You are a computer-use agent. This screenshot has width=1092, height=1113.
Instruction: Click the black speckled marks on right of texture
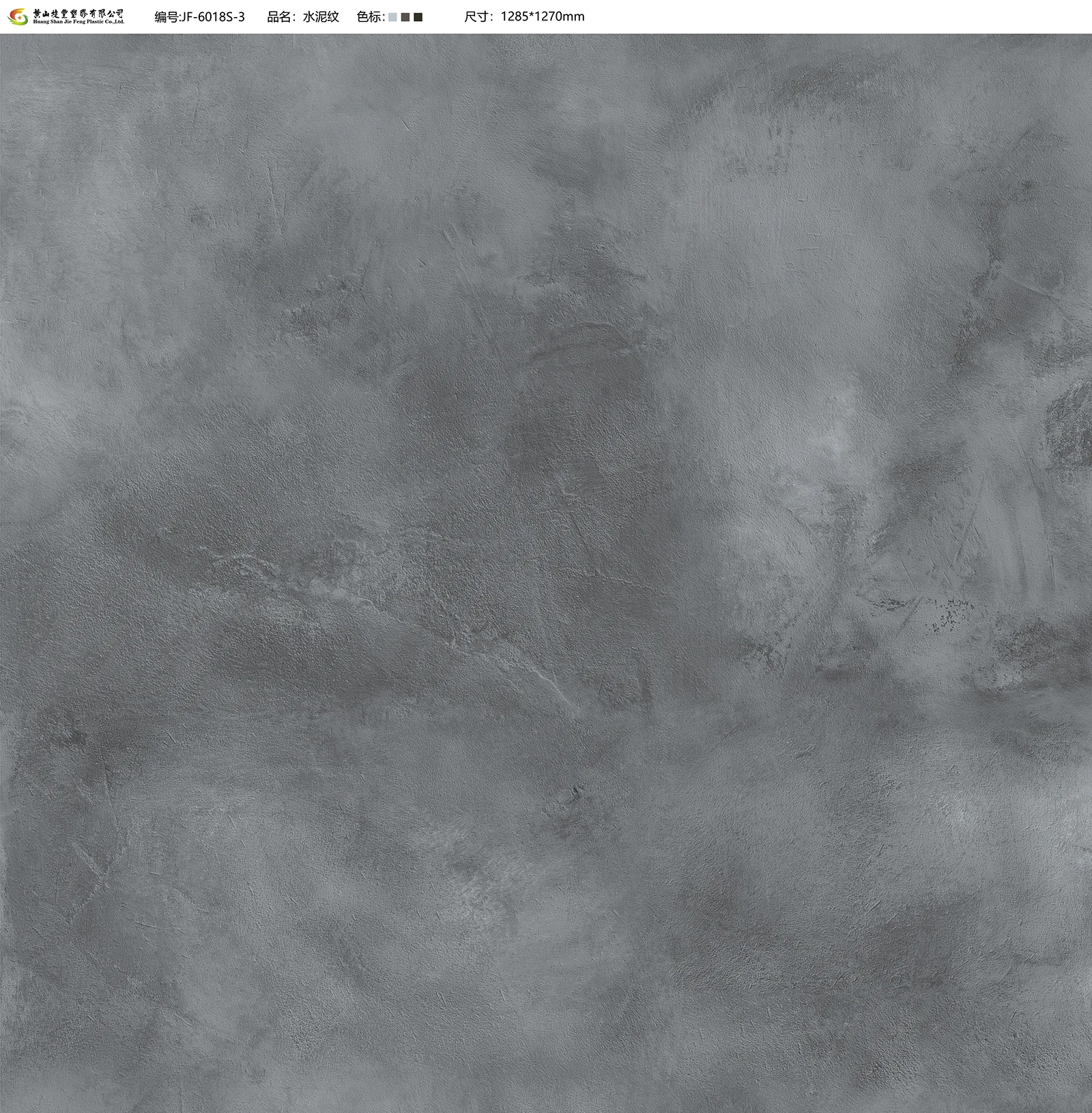pyautogui.click(x=949, y=614)
